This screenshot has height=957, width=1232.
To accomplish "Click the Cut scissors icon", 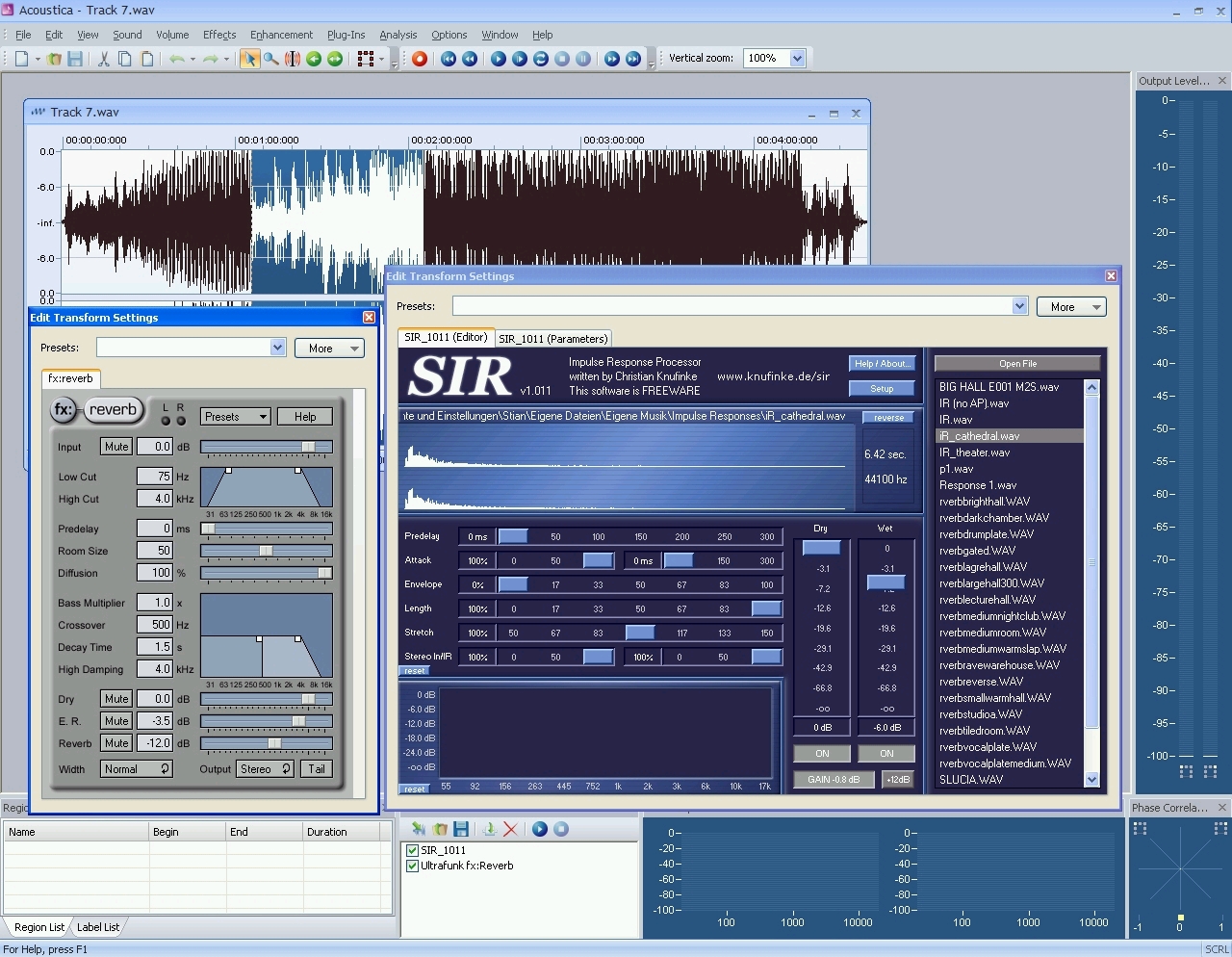I will 104,59.
